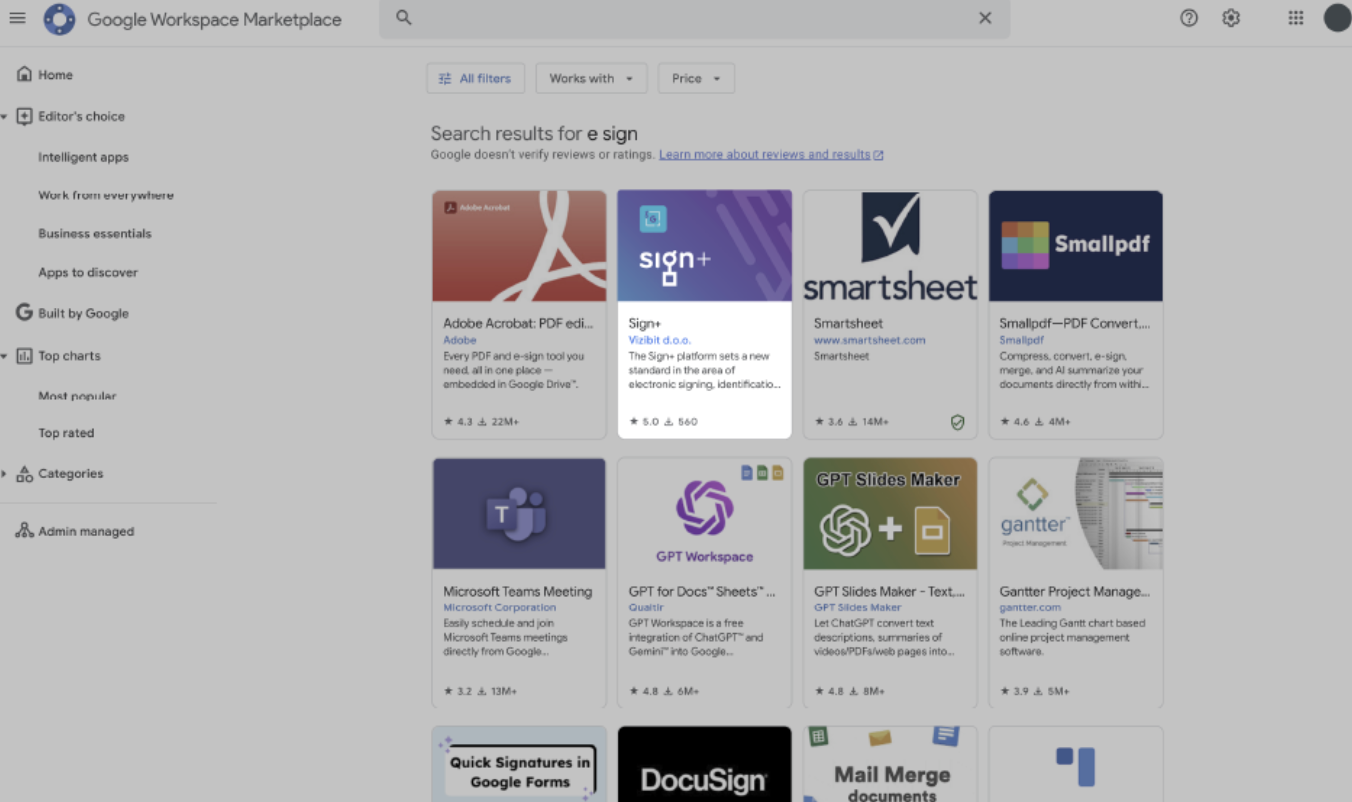Open the Gantter Project Management card image
The image size is (1352, 802).
coord(1075,514)
